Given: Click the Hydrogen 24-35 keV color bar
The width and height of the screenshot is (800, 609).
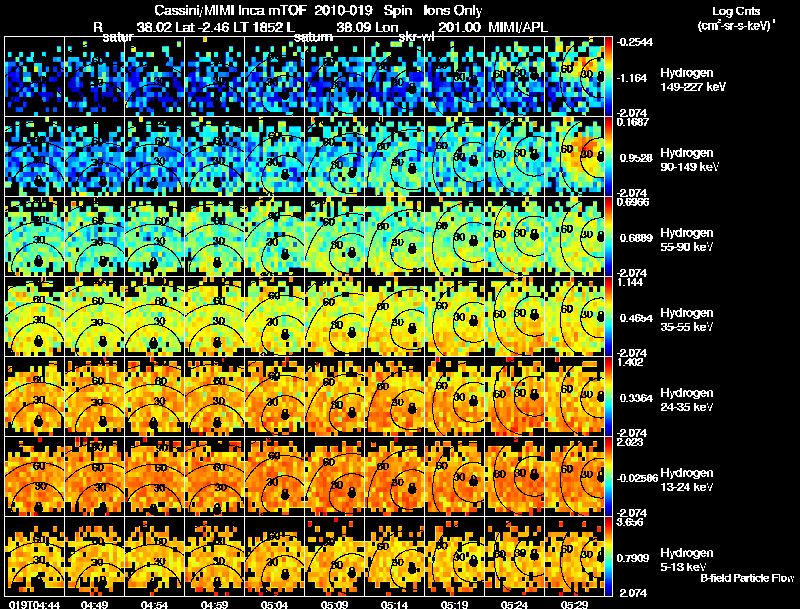Looking at the screenshot, I should pyautogui.click(x=609, y=397).
